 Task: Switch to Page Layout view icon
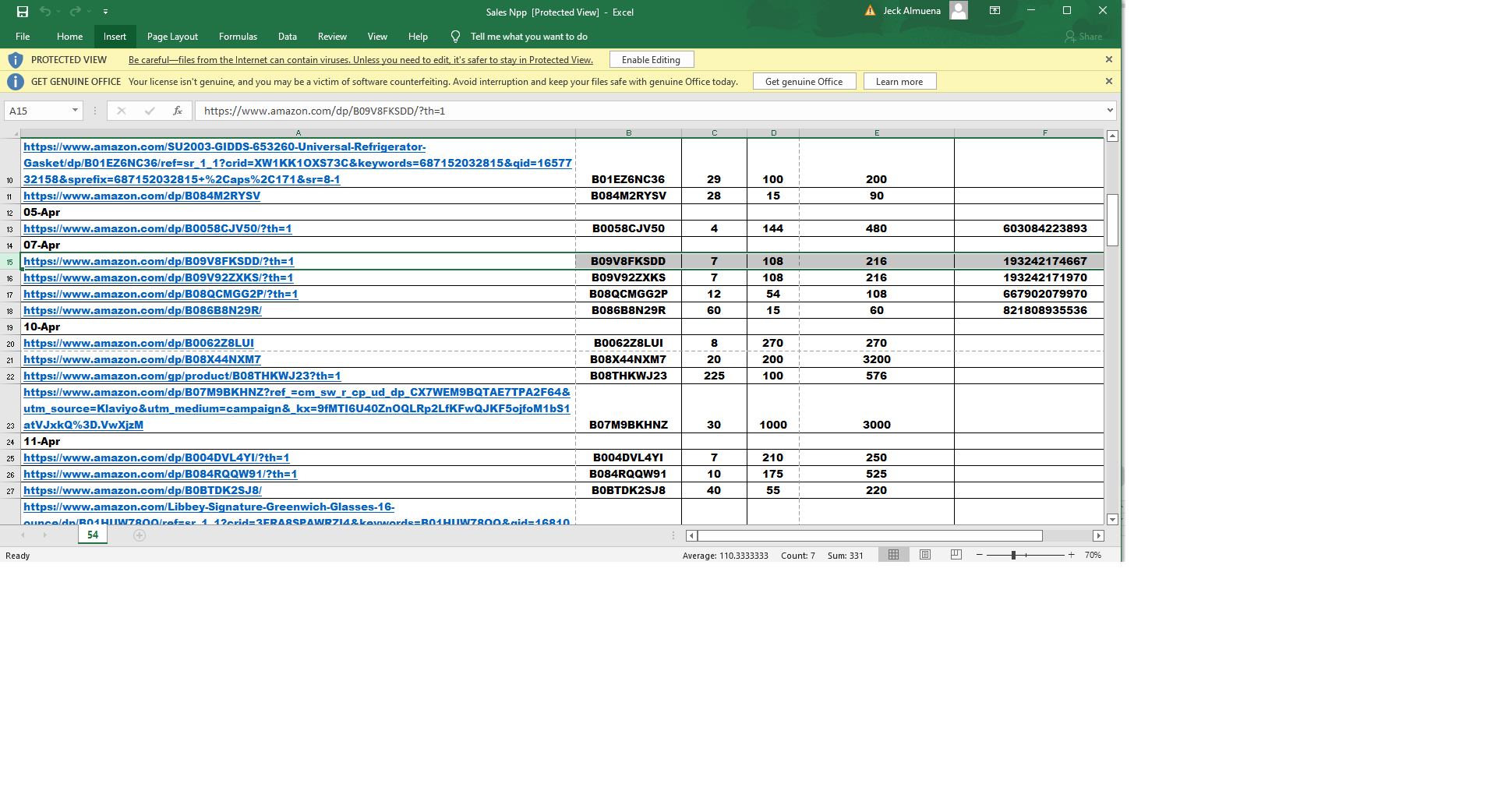[x=925, y=555]
